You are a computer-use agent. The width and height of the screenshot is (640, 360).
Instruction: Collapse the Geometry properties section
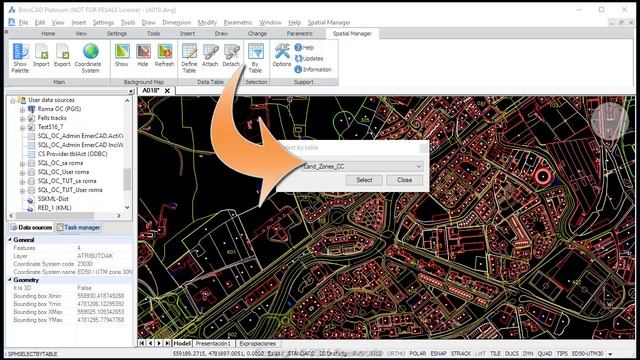tap(10, 280)
